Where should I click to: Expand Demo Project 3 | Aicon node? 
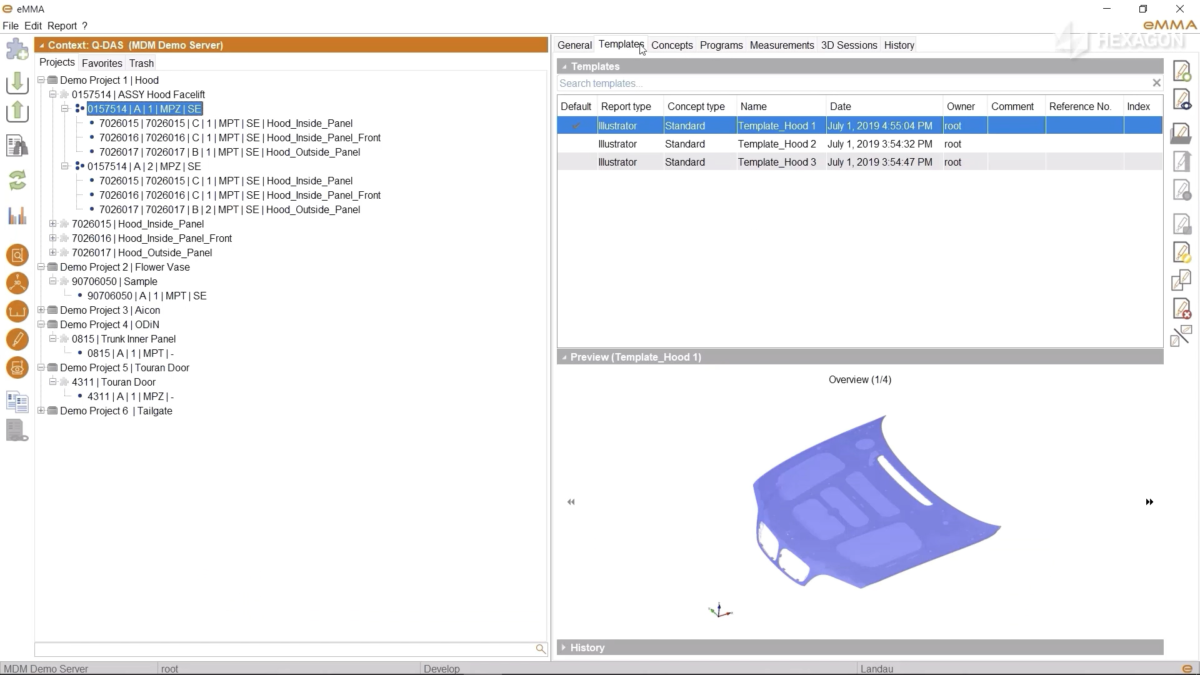tap(41, 310)
